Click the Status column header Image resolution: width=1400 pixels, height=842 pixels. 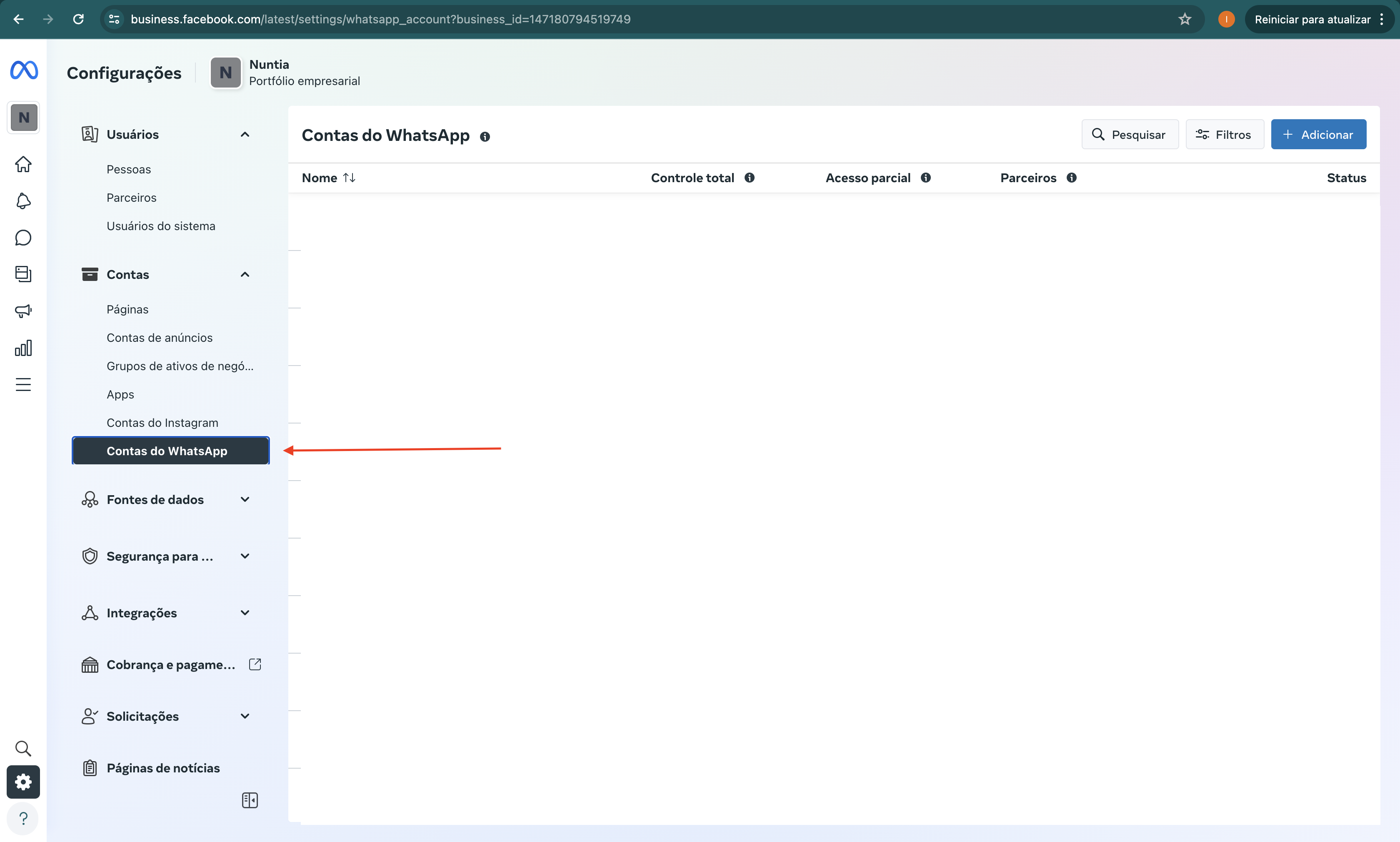pyautogui.click(x=1346, y=178)
